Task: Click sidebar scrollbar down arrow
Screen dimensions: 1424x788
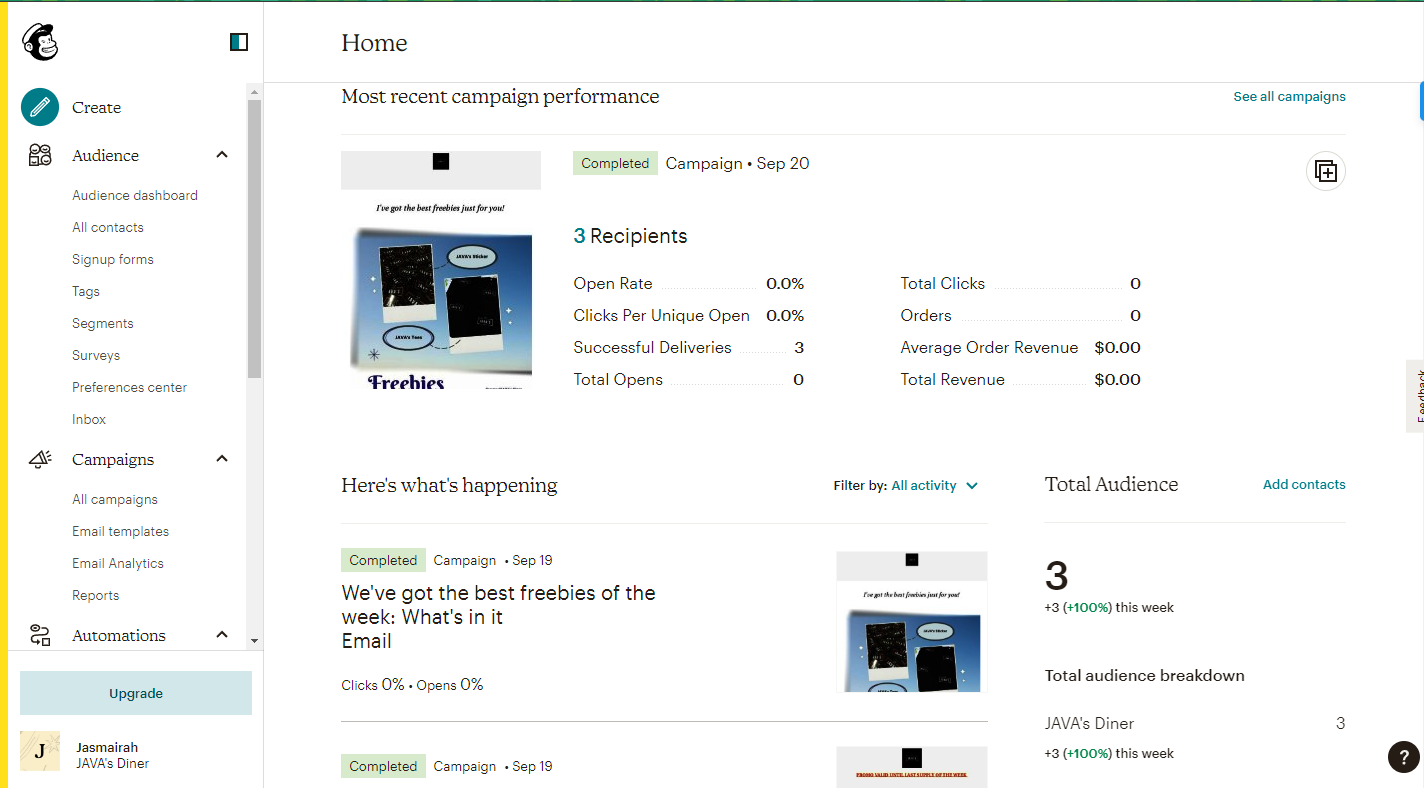Action: pyautogui.click(x=254, y=640)
